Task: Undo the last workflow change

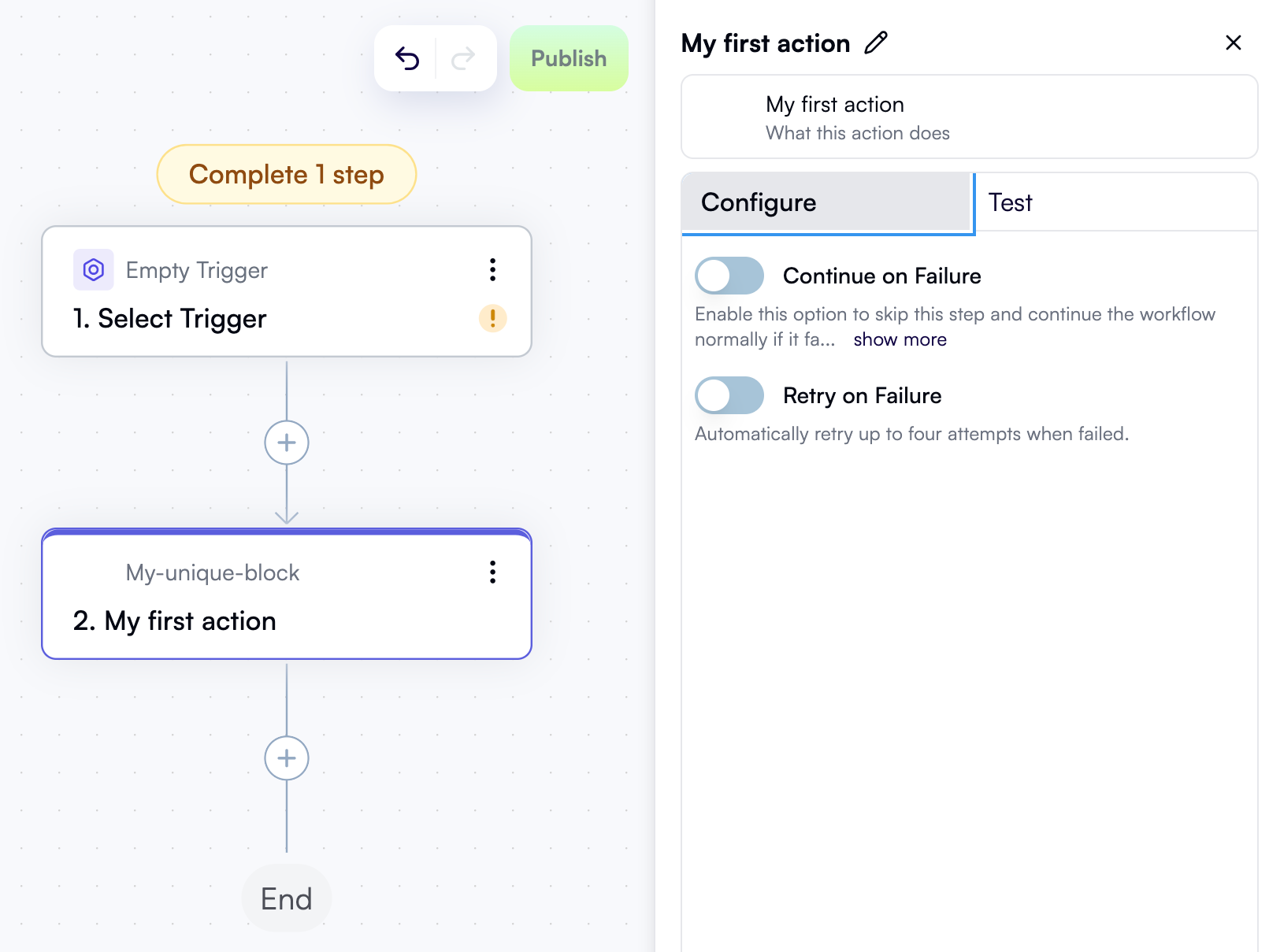Action: 406,58
